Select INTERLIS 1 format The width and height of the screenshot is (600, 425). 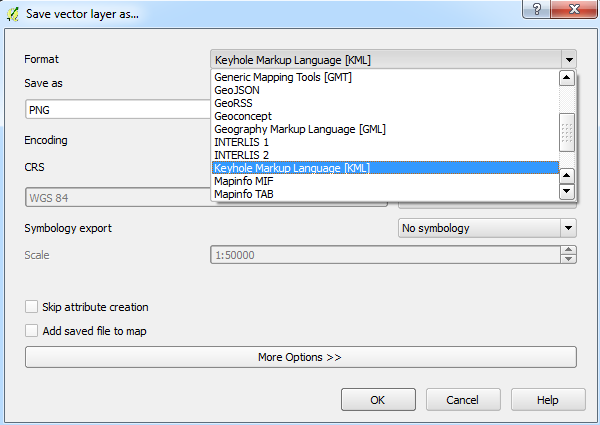(385, 142)
